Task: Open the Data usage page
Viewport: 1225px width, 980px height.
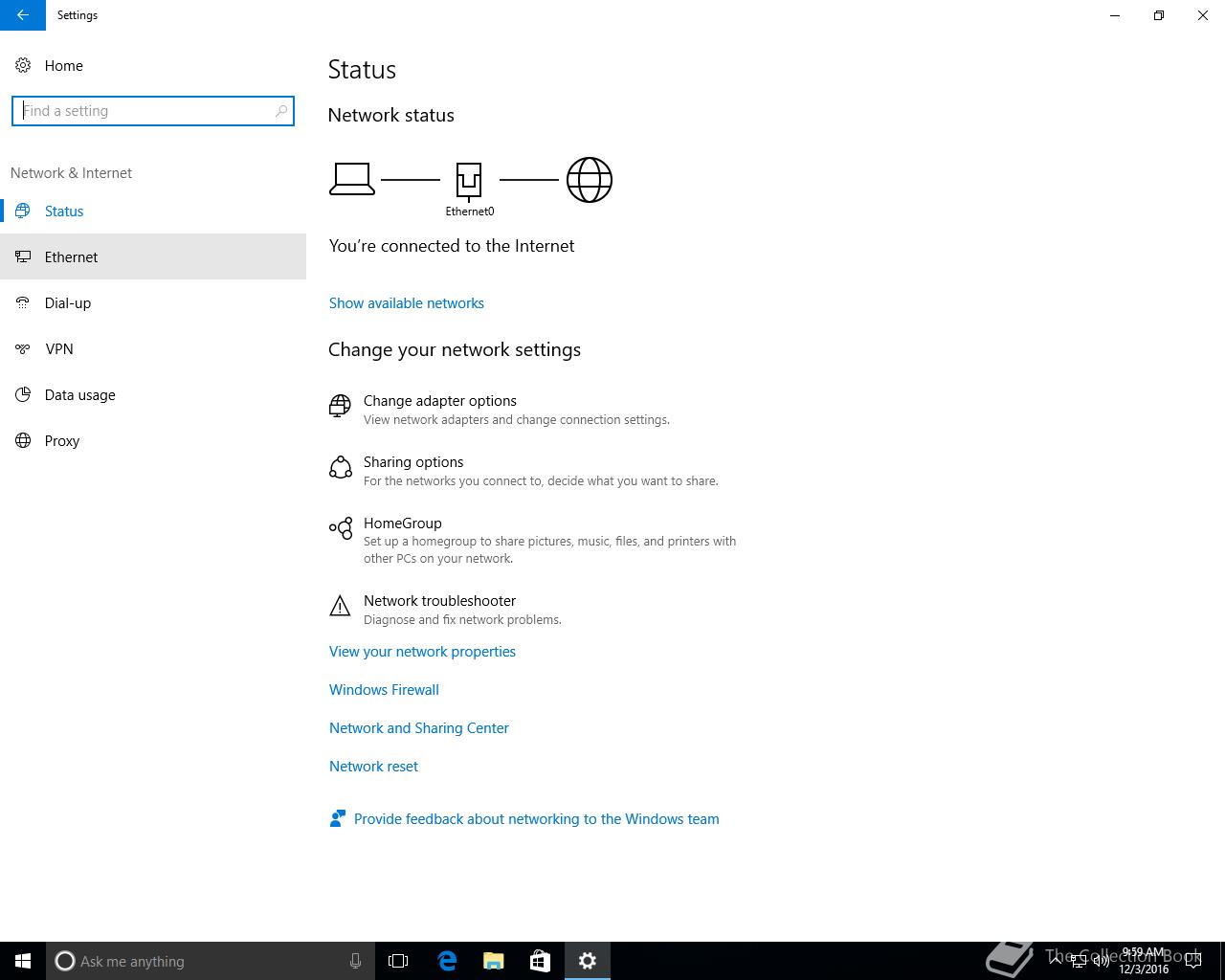Action: click(153, 394)
